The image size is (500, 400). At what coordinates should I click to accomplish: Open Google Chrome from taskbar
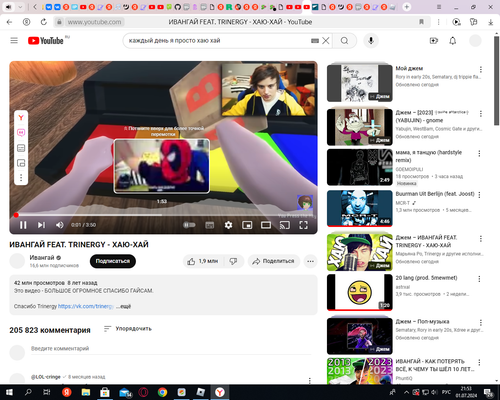pyautogui.click(x=162, y=392)
